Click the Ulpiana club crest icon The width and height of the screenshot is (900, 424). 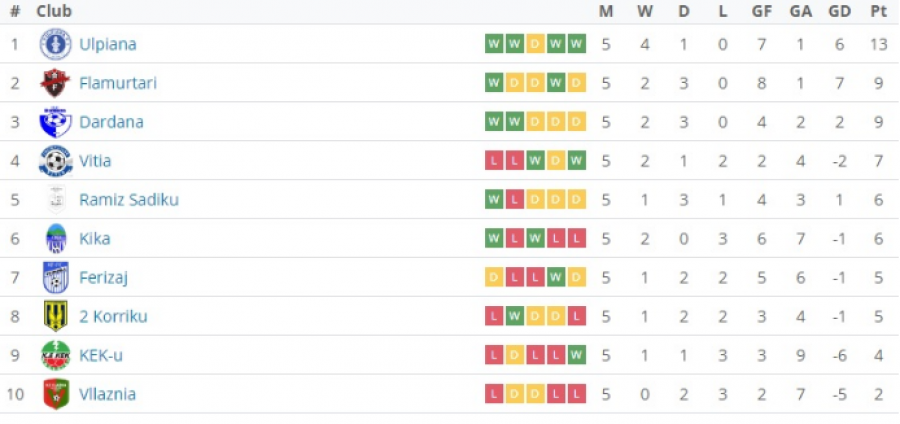[56, 44]
